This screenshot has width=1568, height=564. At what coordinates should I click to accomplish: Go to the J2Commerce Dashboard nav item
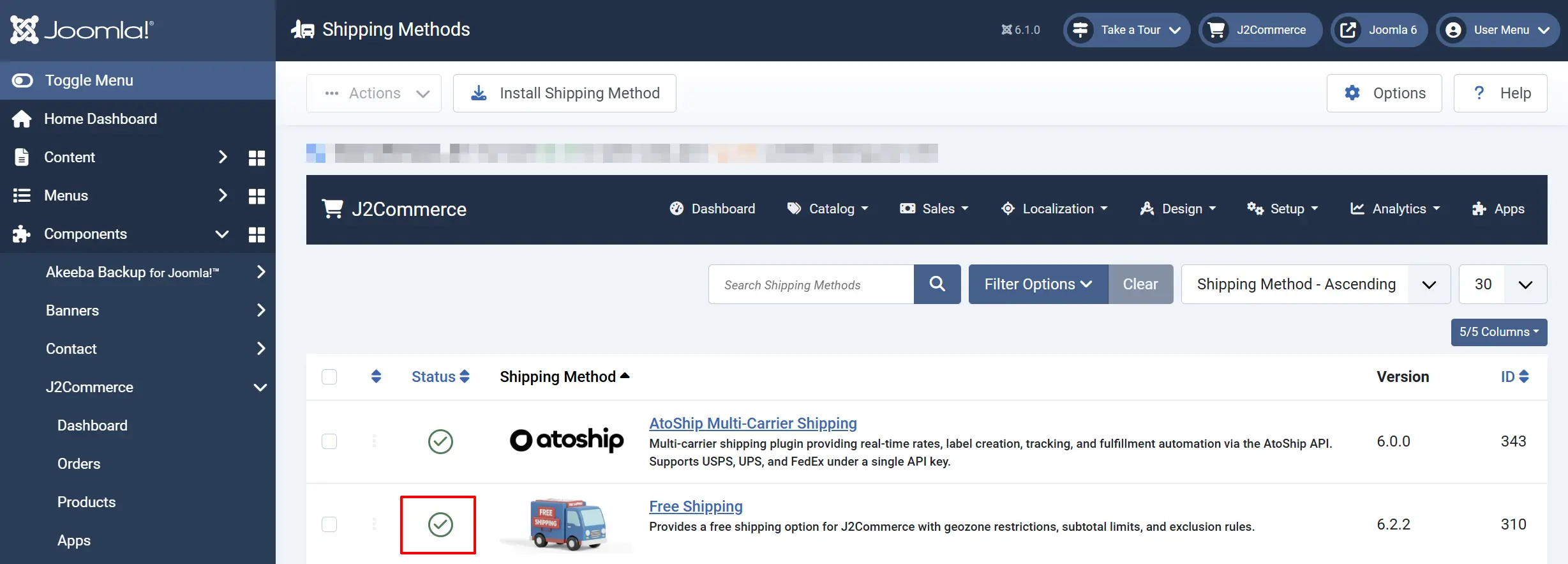(x=712, y=209)
